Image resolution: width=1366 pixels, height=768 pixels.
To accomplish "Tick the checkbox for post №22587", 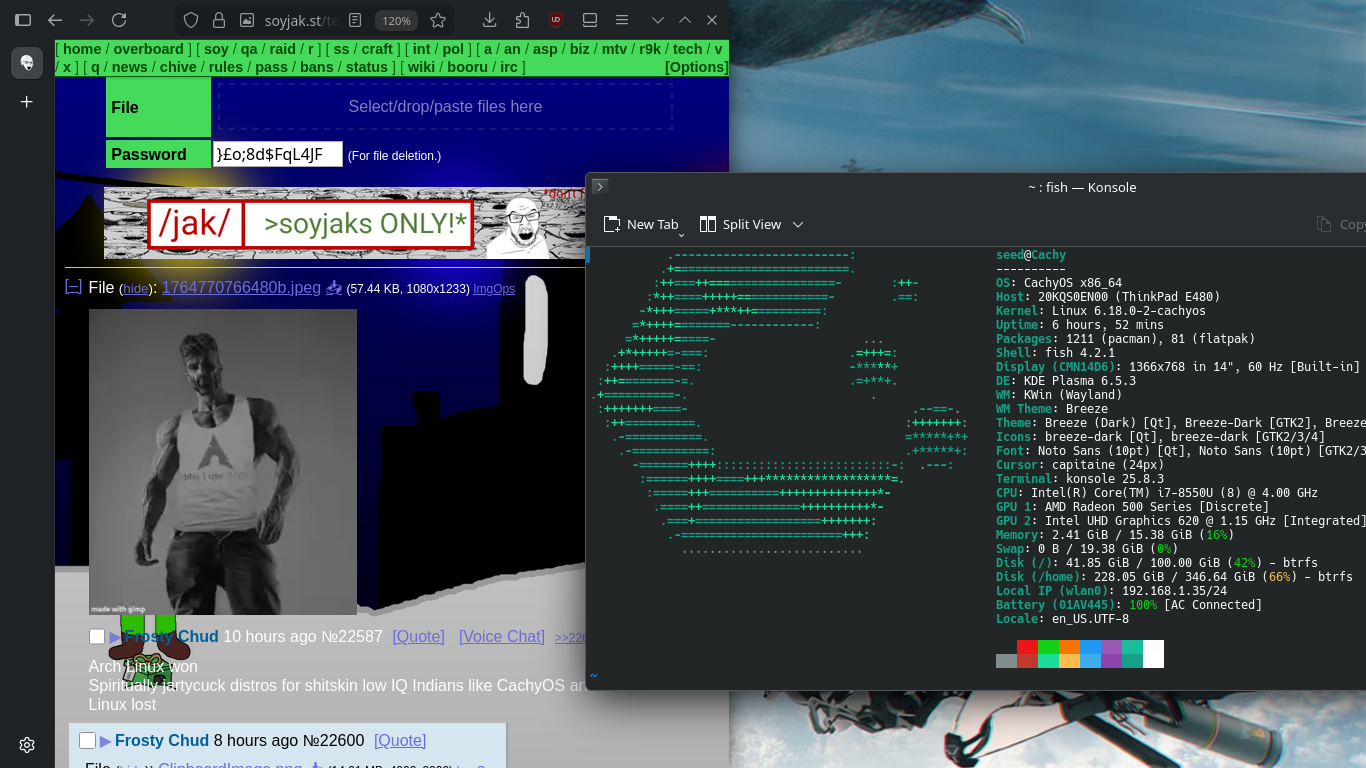I will click(x=97, y=637).
